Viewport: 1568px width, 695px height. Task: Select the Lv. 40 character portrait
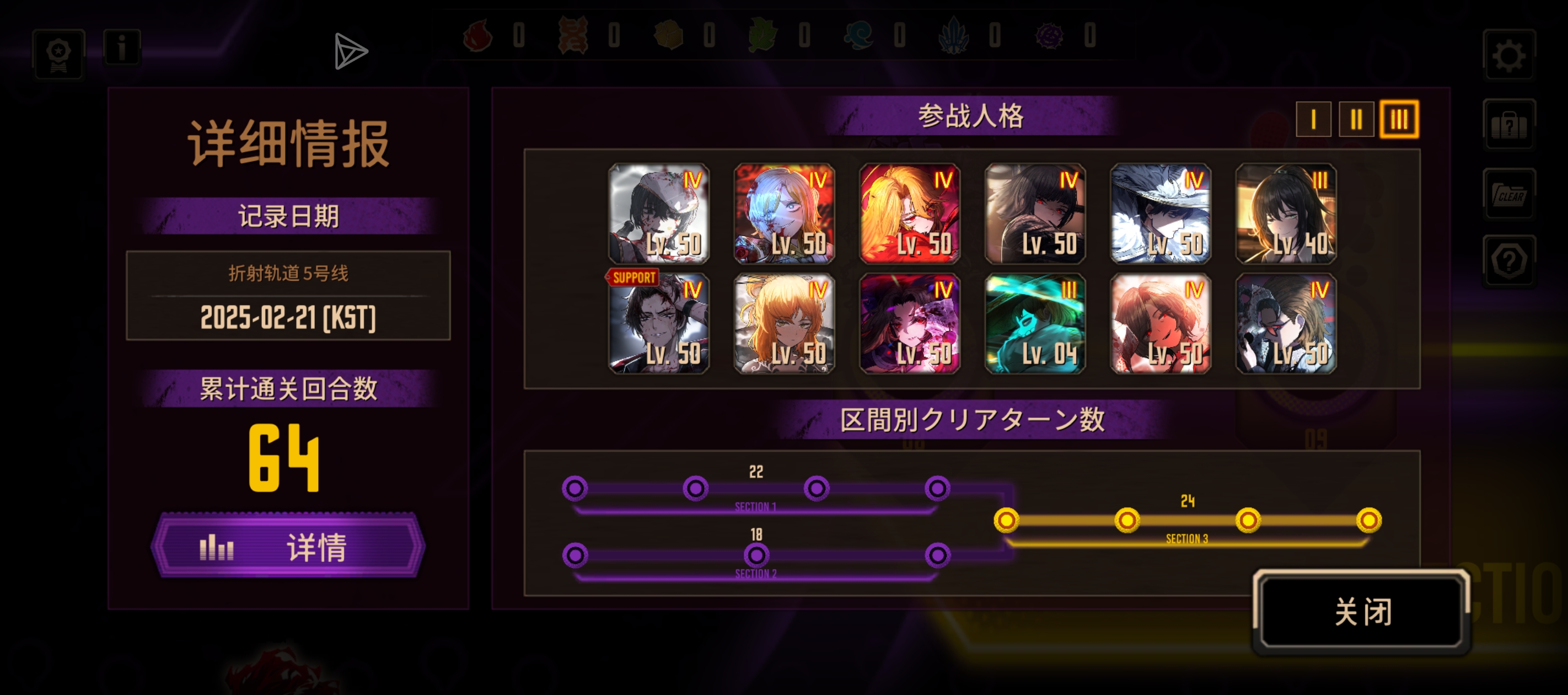[1286, 213]
